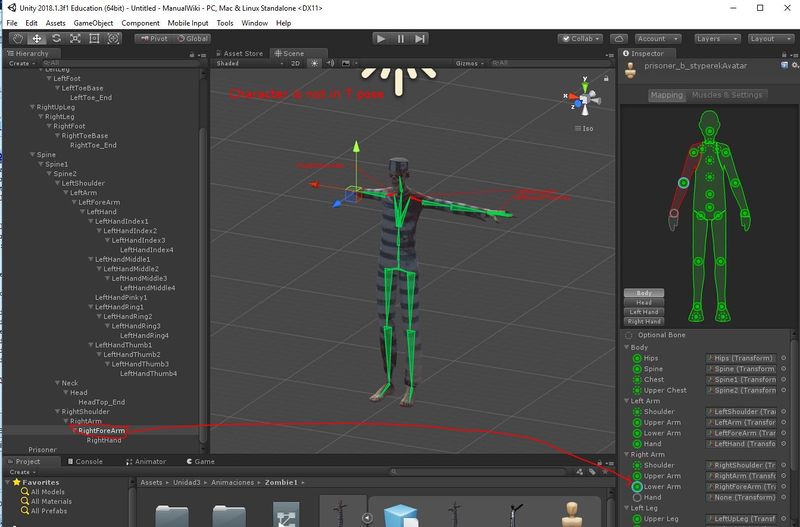Viewport: 800px width, 527px height.
Task: Toggle 2D scene view mode
Action: tap(295, 63)
